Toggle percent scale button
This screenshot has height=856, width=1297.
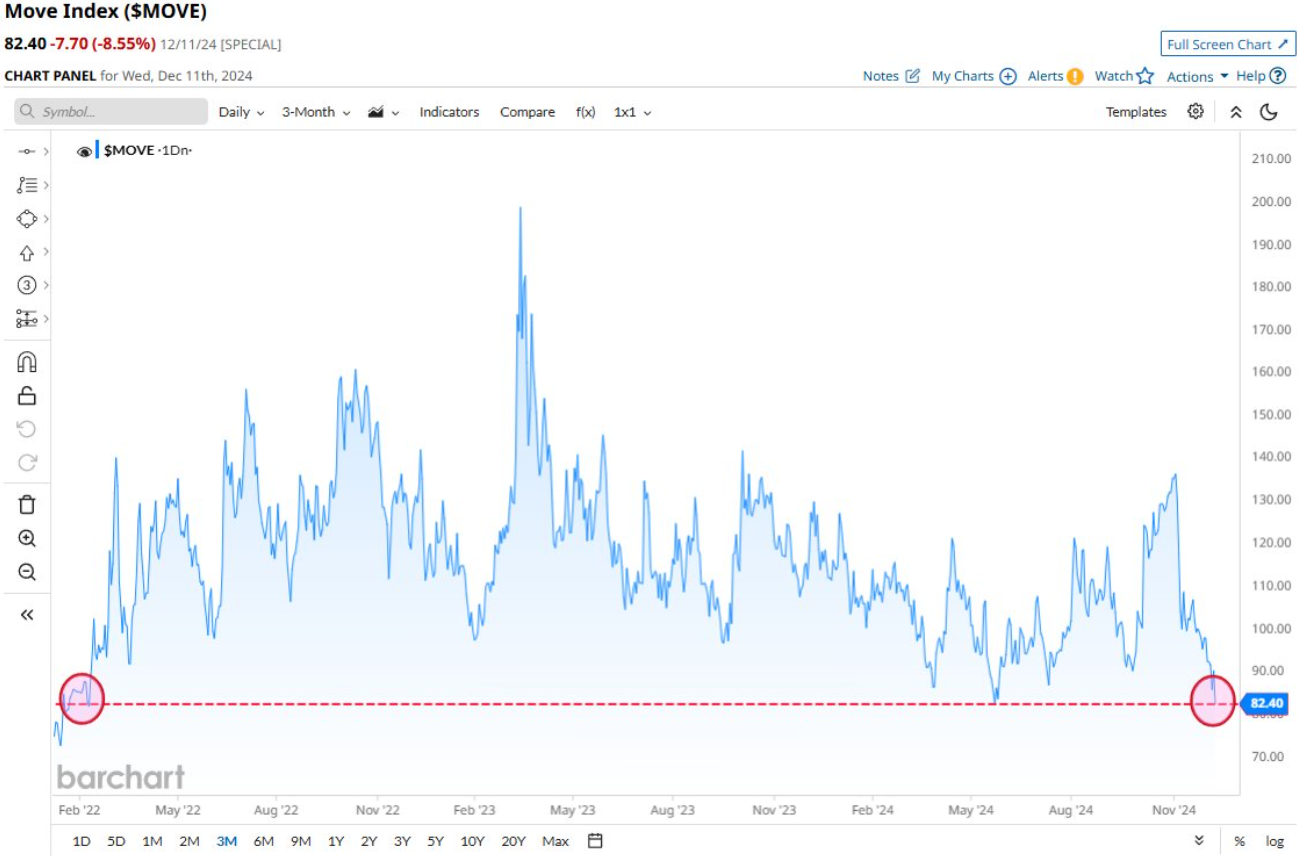[1239, 841]
